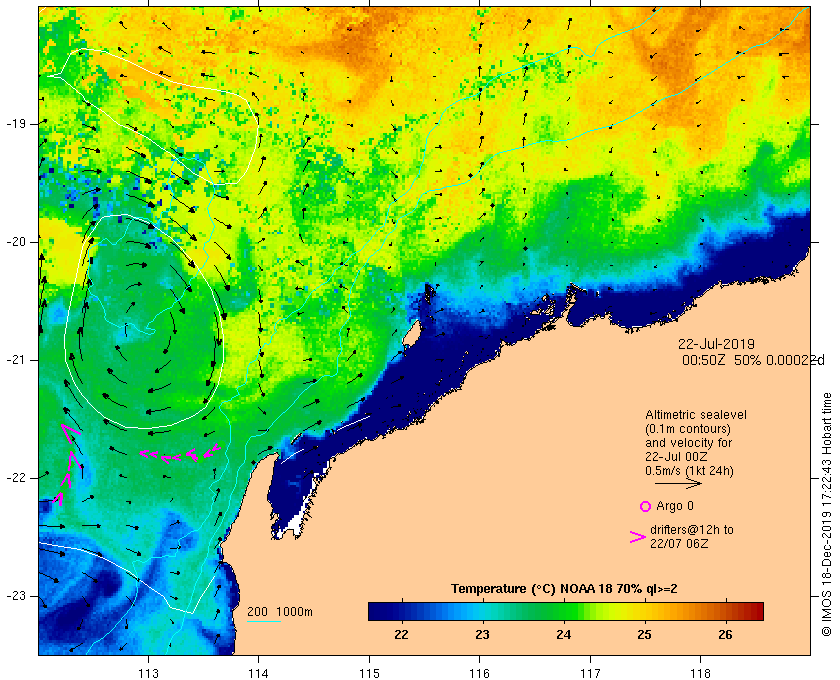
Task: Click the Temperature NOAA 18 colorbar title
Action: [564, 589]
